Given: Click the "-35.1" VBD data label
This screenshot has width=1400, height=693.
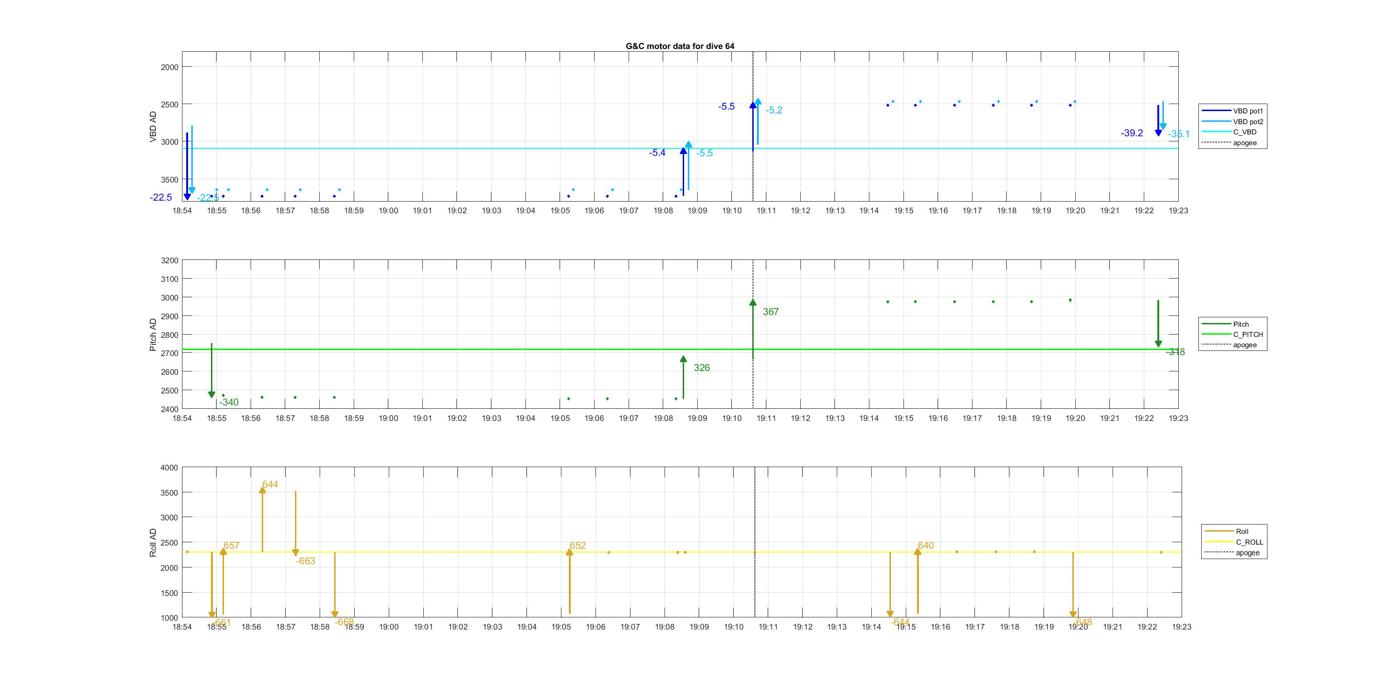Looking at the screenshot, I should 1179,134.
